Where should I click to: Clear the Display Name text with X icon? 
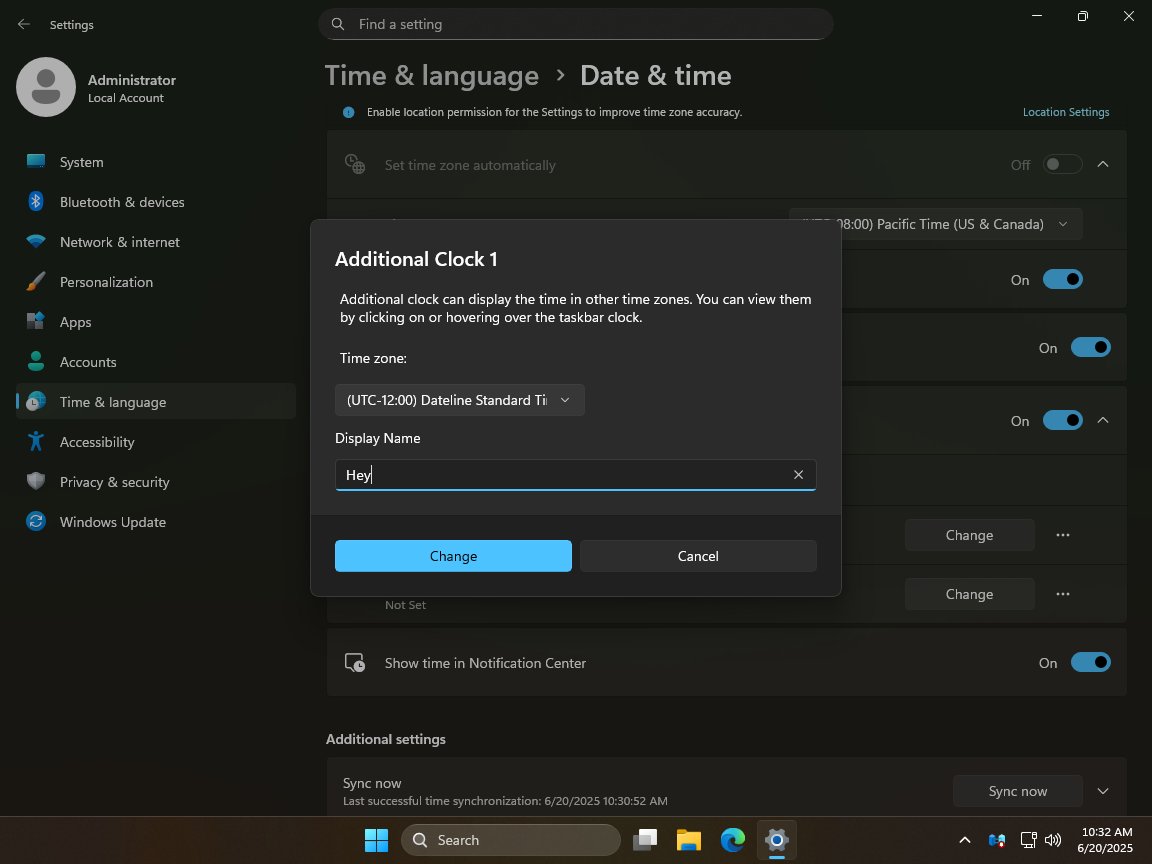click(798, 475)
